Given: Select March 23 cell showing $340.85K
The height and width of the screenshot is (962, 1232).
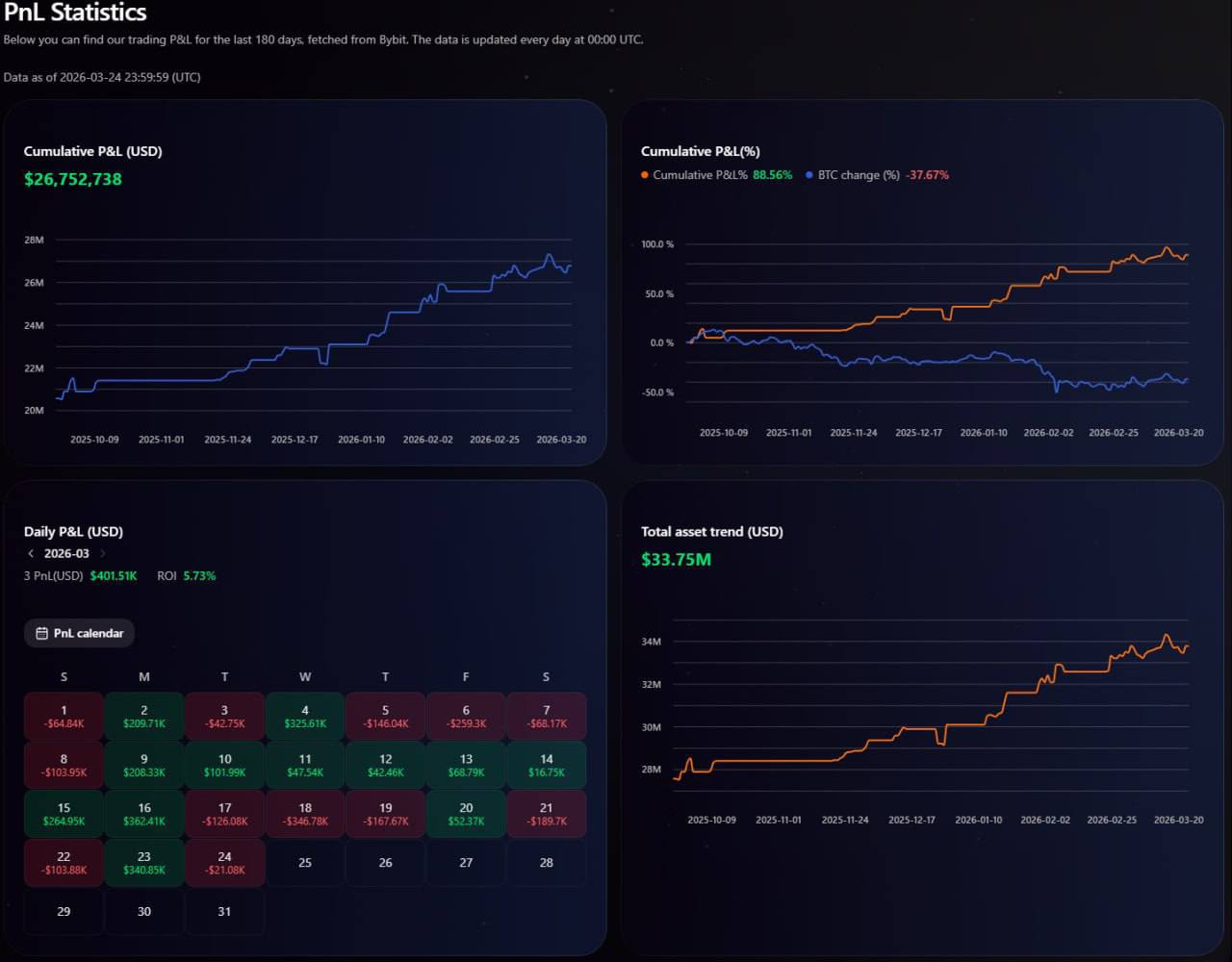Looking at the screenshot, I should tap(144, 862).
